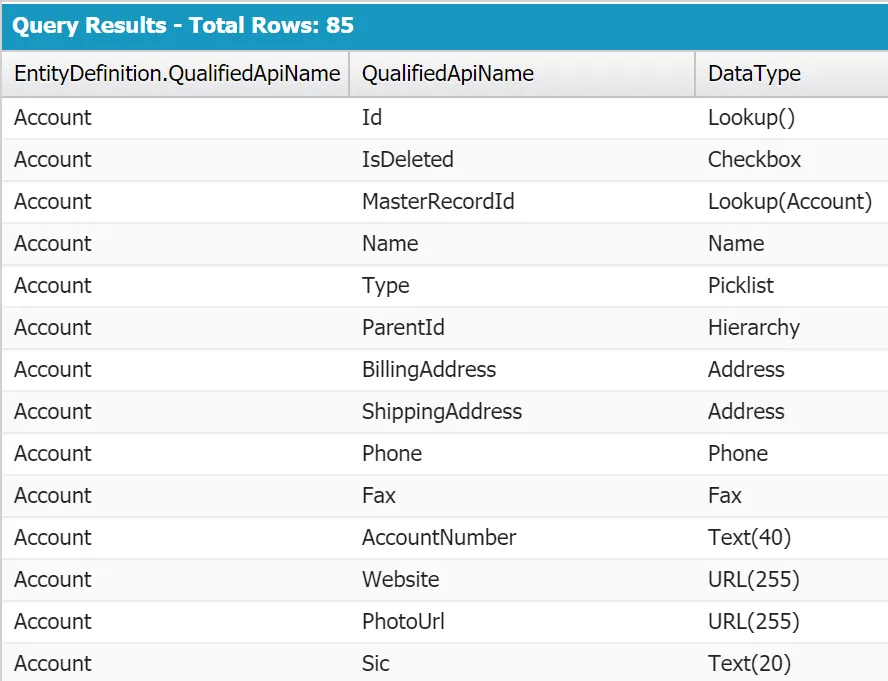Select the IsDeleted field cell
The width and height of the screenshot is (888, 681).
click(407, 160)
